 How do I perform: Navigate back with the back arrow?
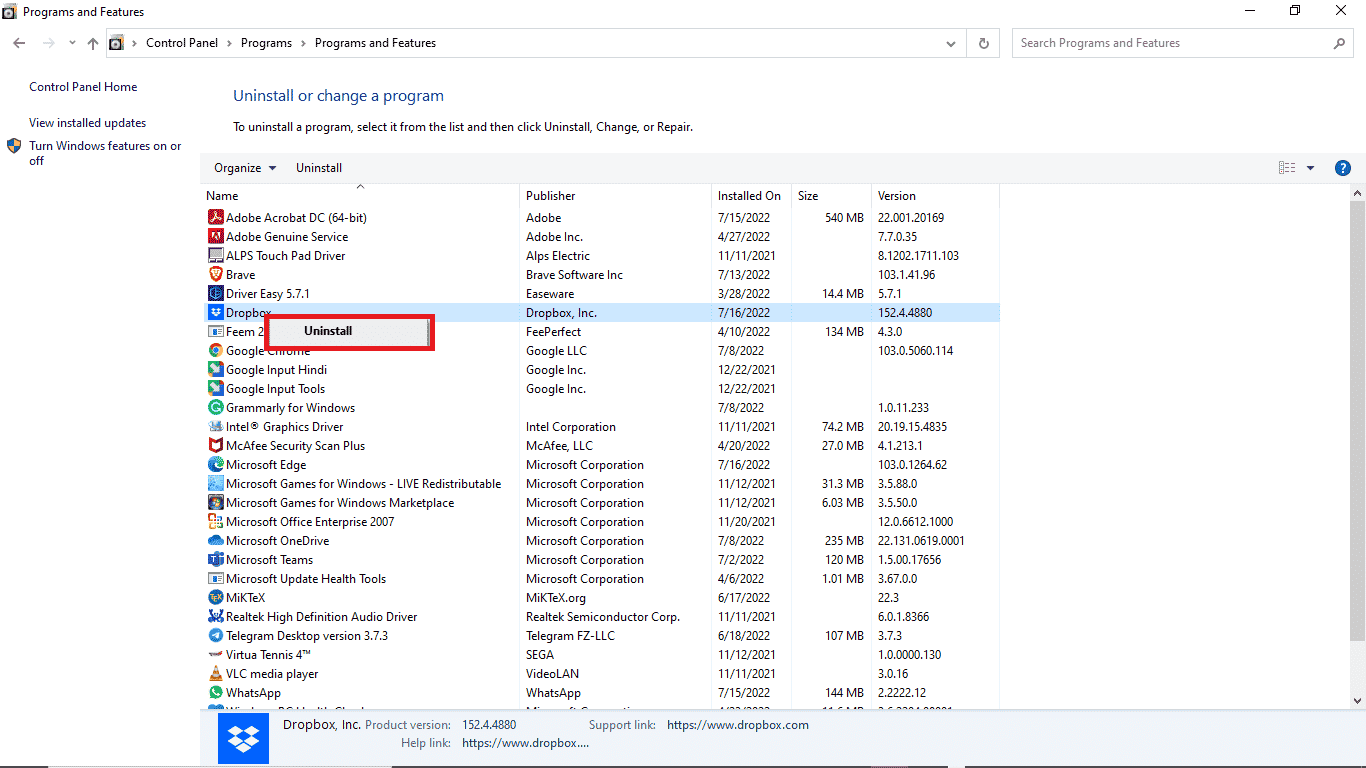point(19,43)
